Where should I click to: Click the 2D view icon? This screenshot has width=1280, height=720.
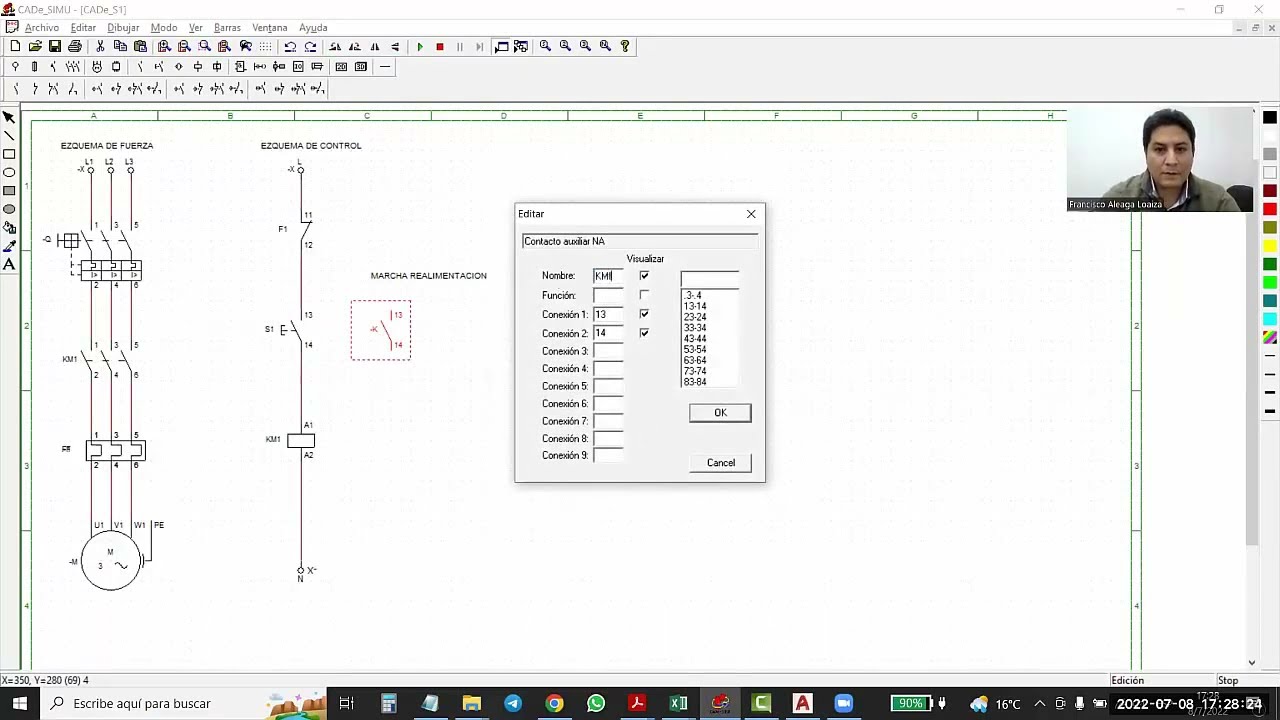(x=341, y=67)
